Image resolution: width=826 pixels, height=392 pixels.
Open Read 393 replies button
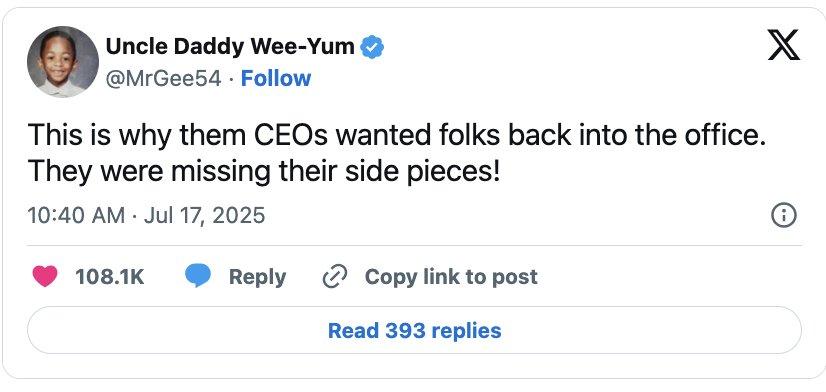pyautogui.click(x=415, y=330)
